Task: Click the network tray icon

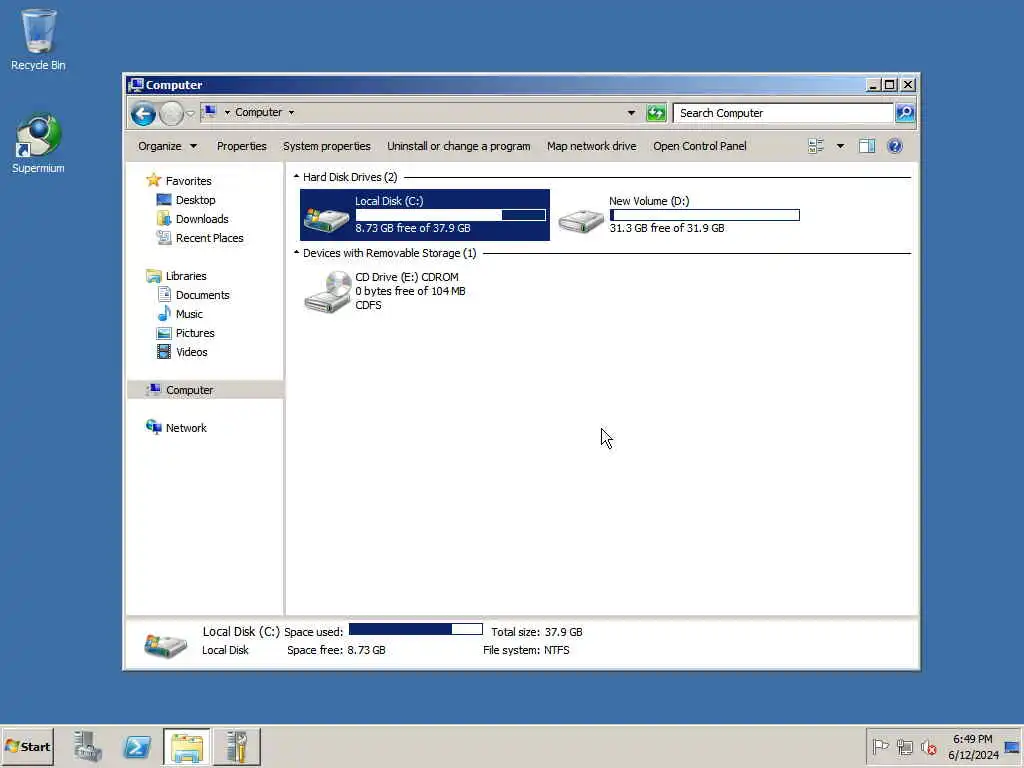Action: click(904, 746)
